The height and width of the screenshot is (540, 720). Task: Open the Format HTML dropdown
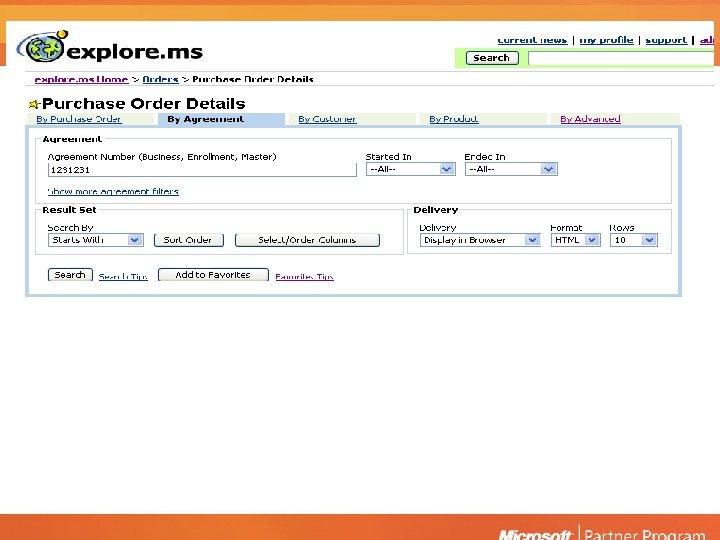pyautogui.click(x=575, y=240)
